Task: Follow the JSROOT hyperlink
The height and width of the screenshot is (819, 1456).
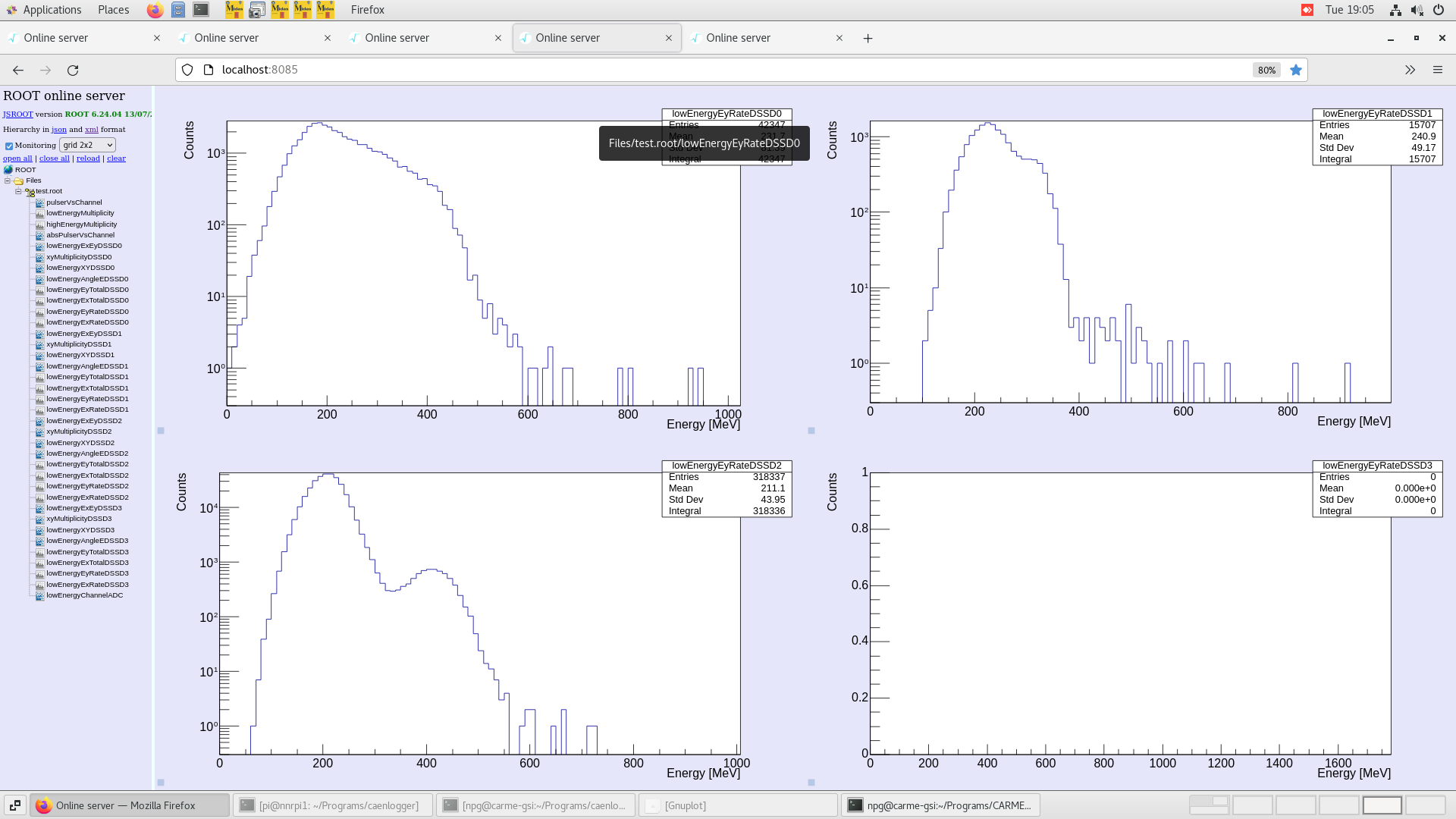Action: tap(17, 114)
